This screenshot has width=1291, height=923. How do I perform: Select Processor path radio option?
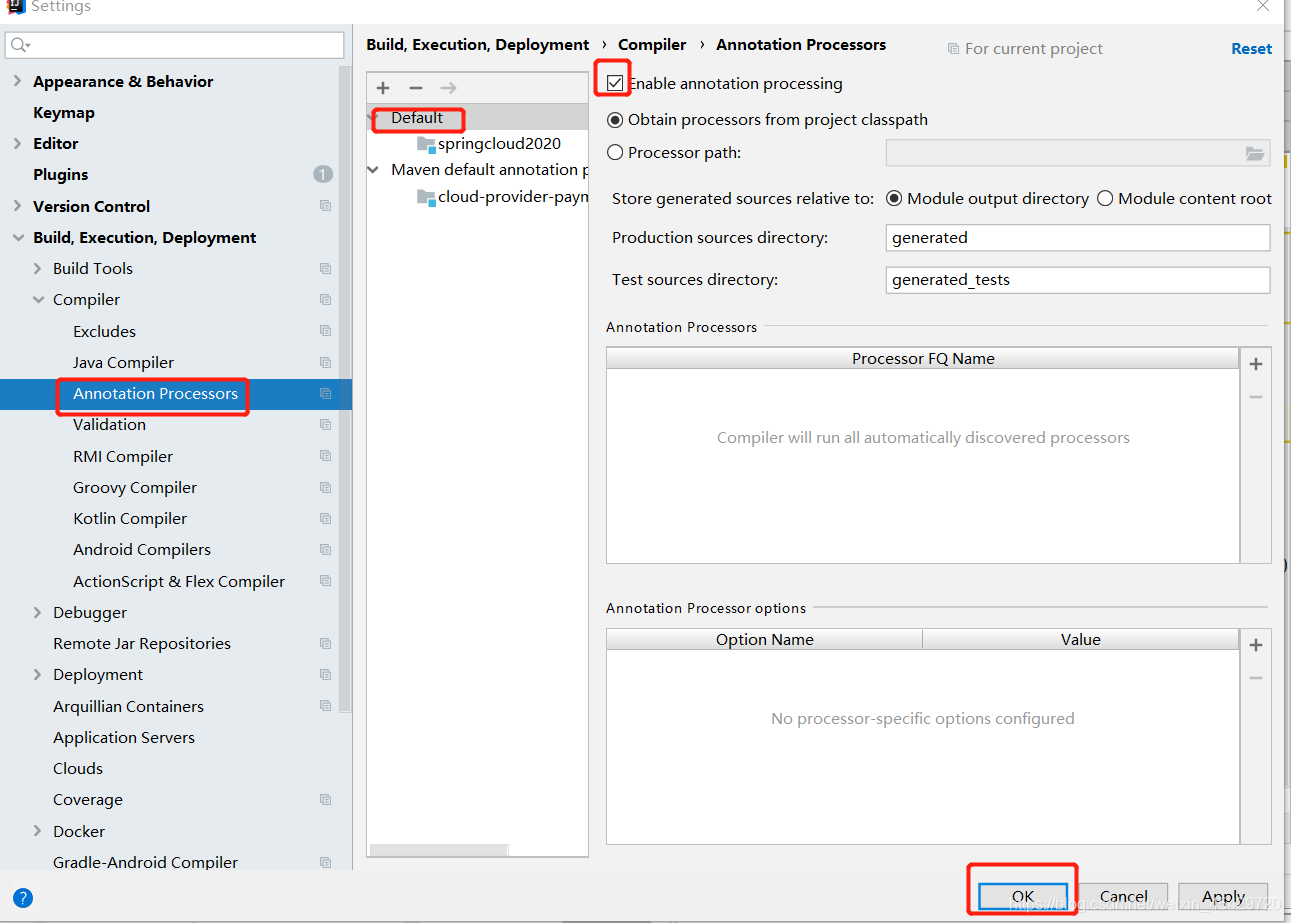615,153
